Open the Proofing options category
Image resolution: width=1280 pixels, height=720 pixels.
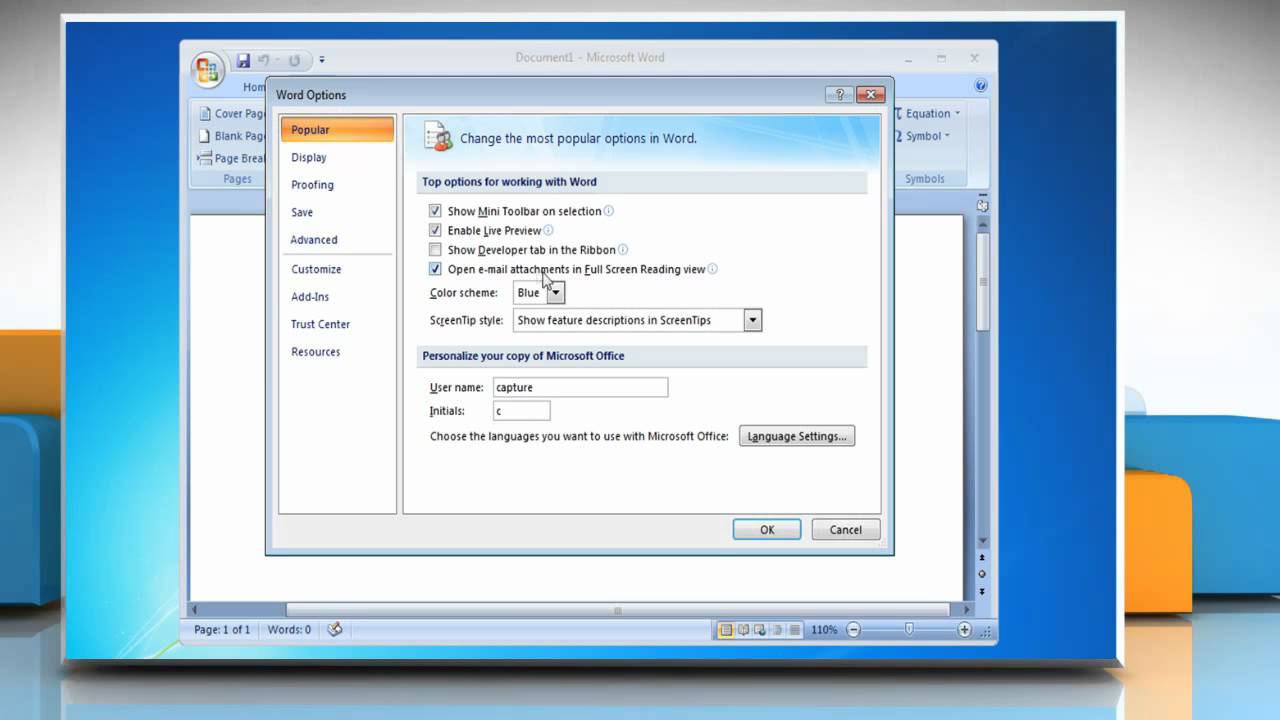pos(337,185)
